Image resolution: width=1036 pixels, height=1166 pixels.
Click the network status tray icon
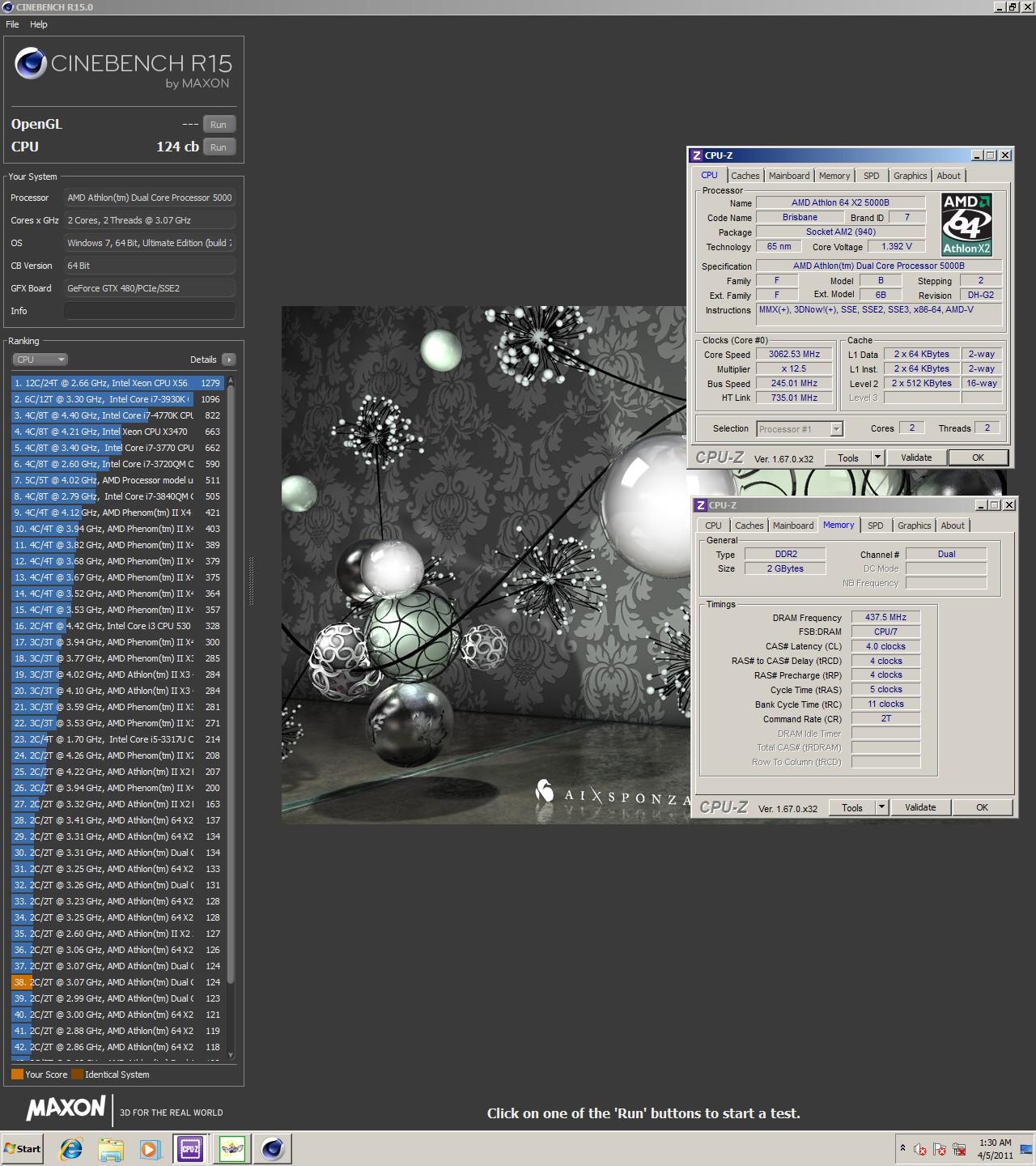pyautogui.click(x=960, y=1149)
